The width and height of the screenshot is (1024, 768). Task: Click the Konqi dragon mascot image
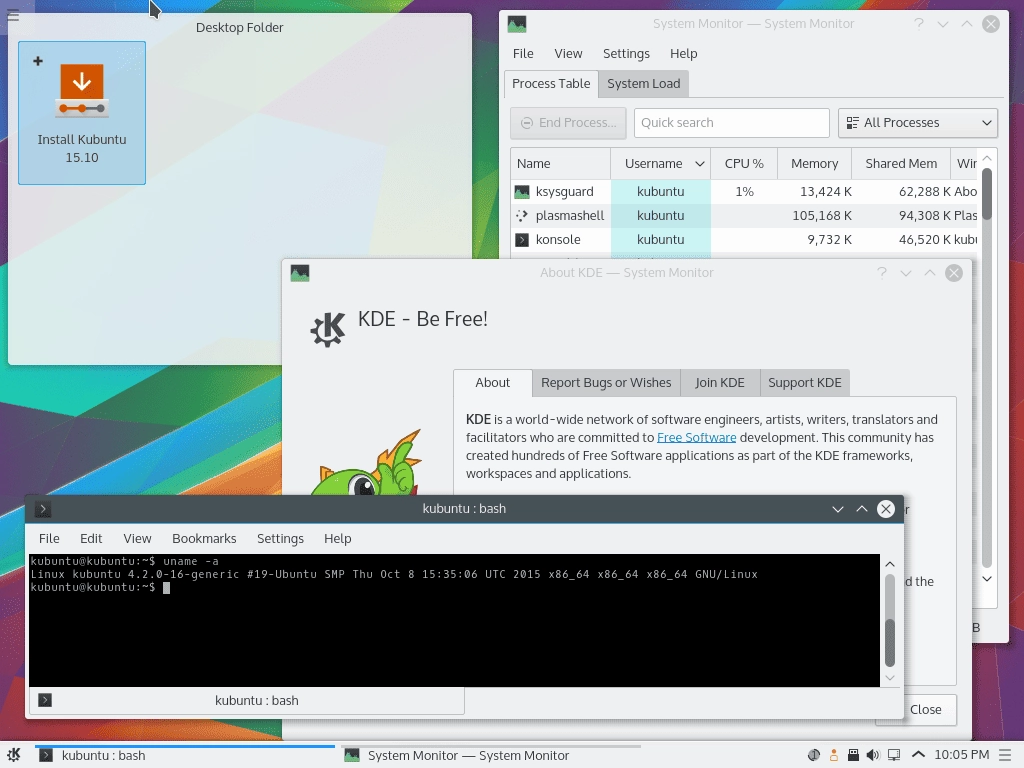click(x=366, y=462)
